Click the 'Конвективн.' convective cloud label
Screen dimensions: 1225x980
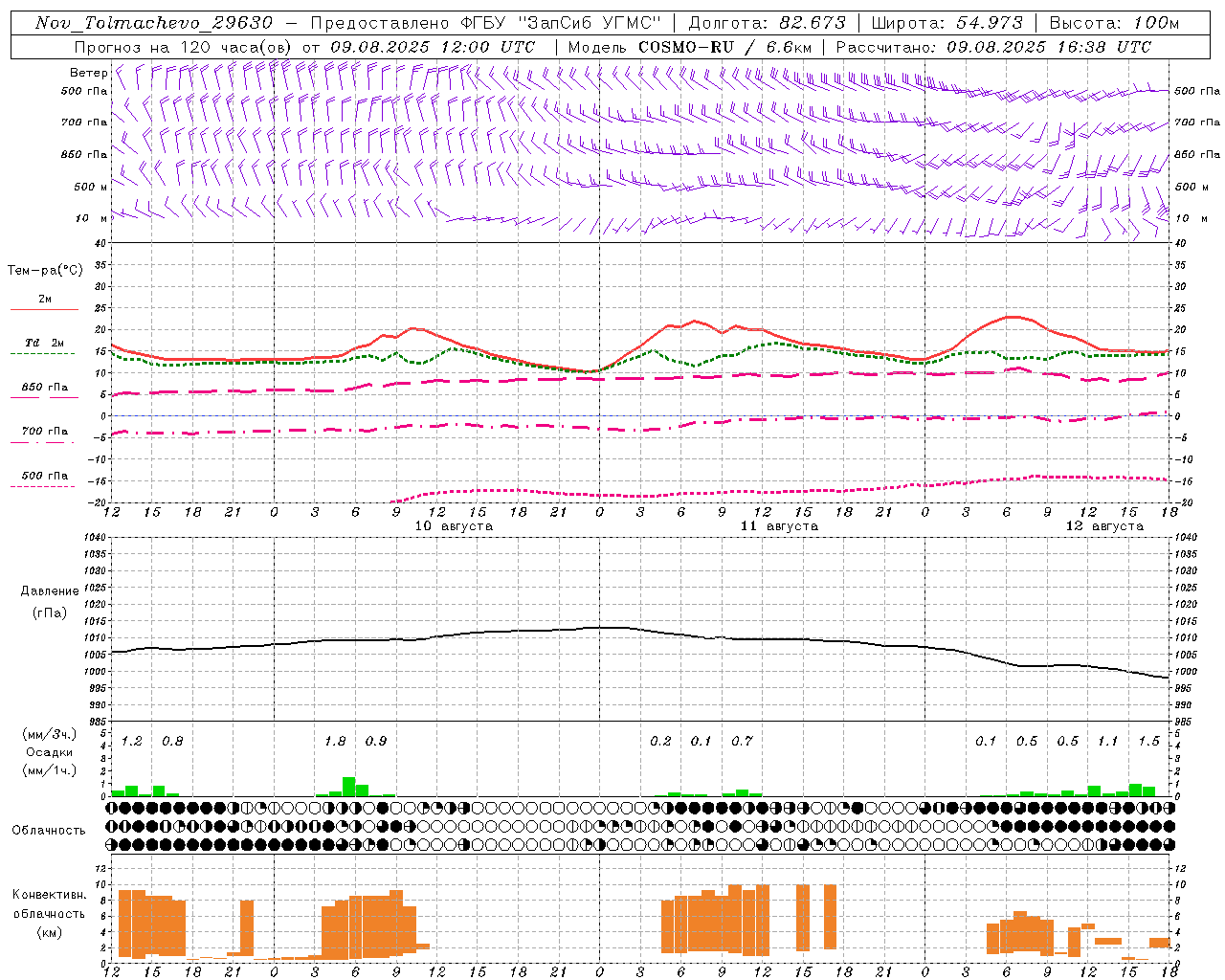point(49,895)
